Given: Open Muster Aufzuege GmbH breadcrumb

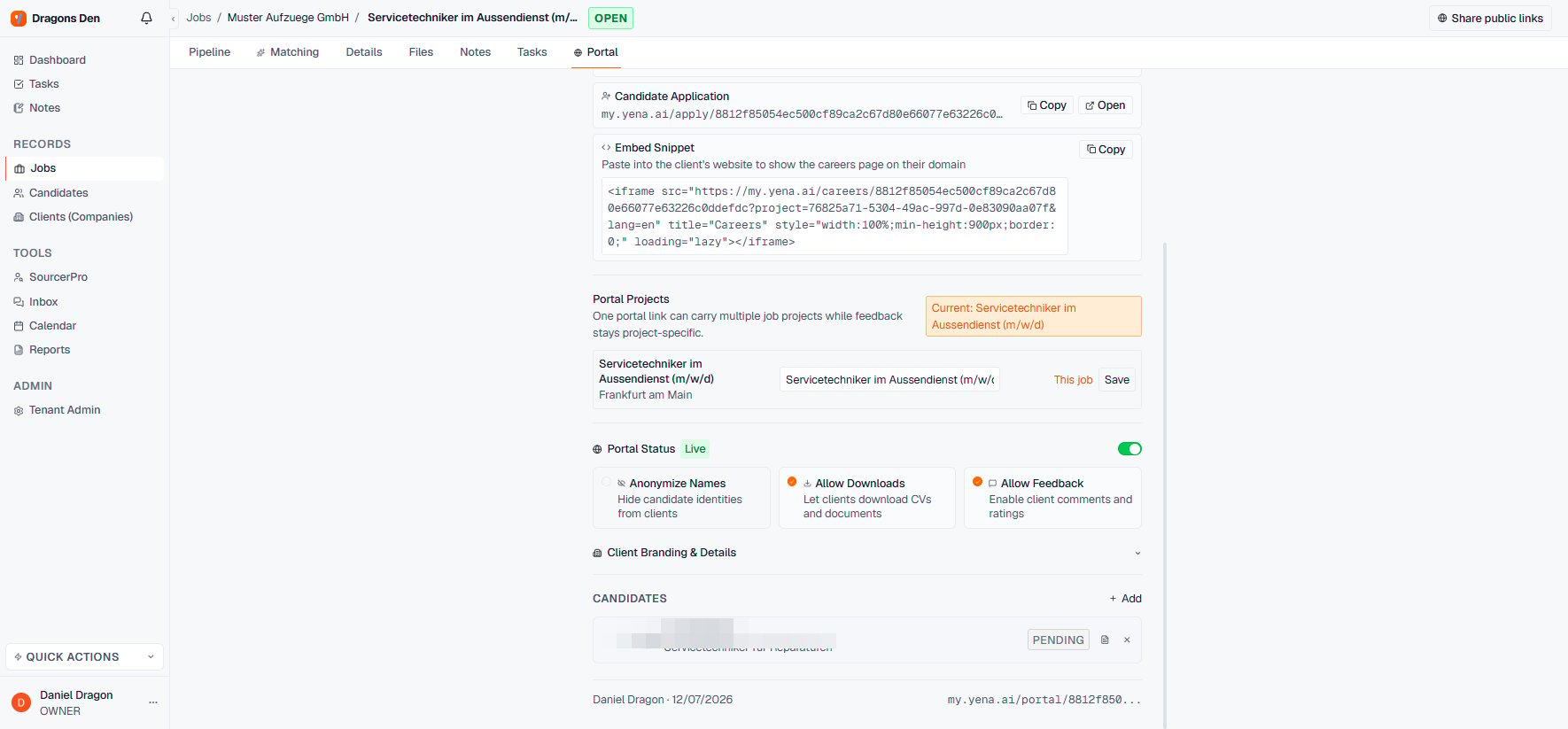Looking at the screenshot, I should (x=288, y=18).
